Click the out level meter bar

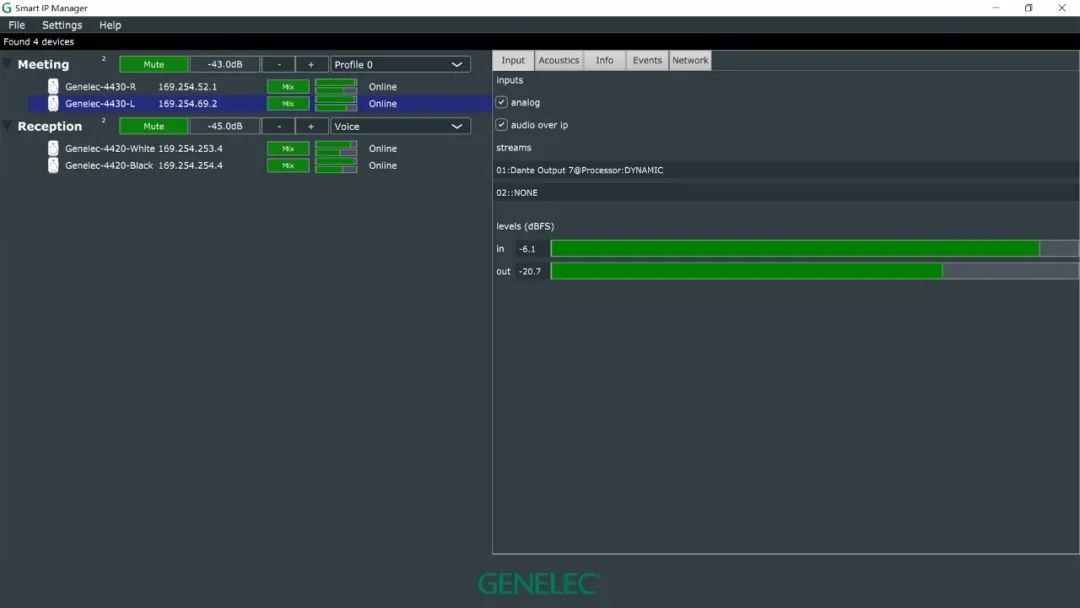click(815, 271)
